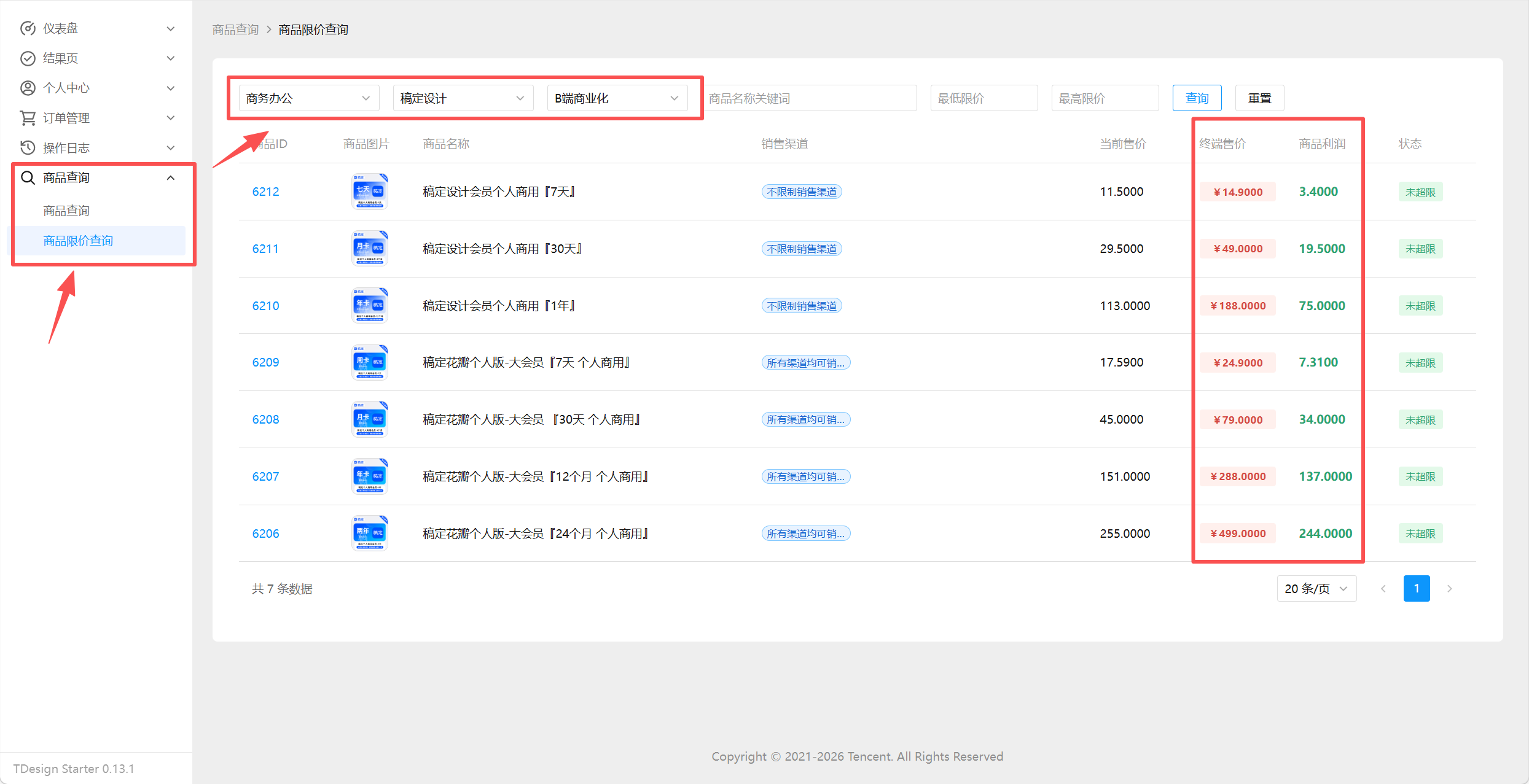Click the 所有渠道均可销... tag for product 6207
1529x784 pixels.
coord(806,476)
